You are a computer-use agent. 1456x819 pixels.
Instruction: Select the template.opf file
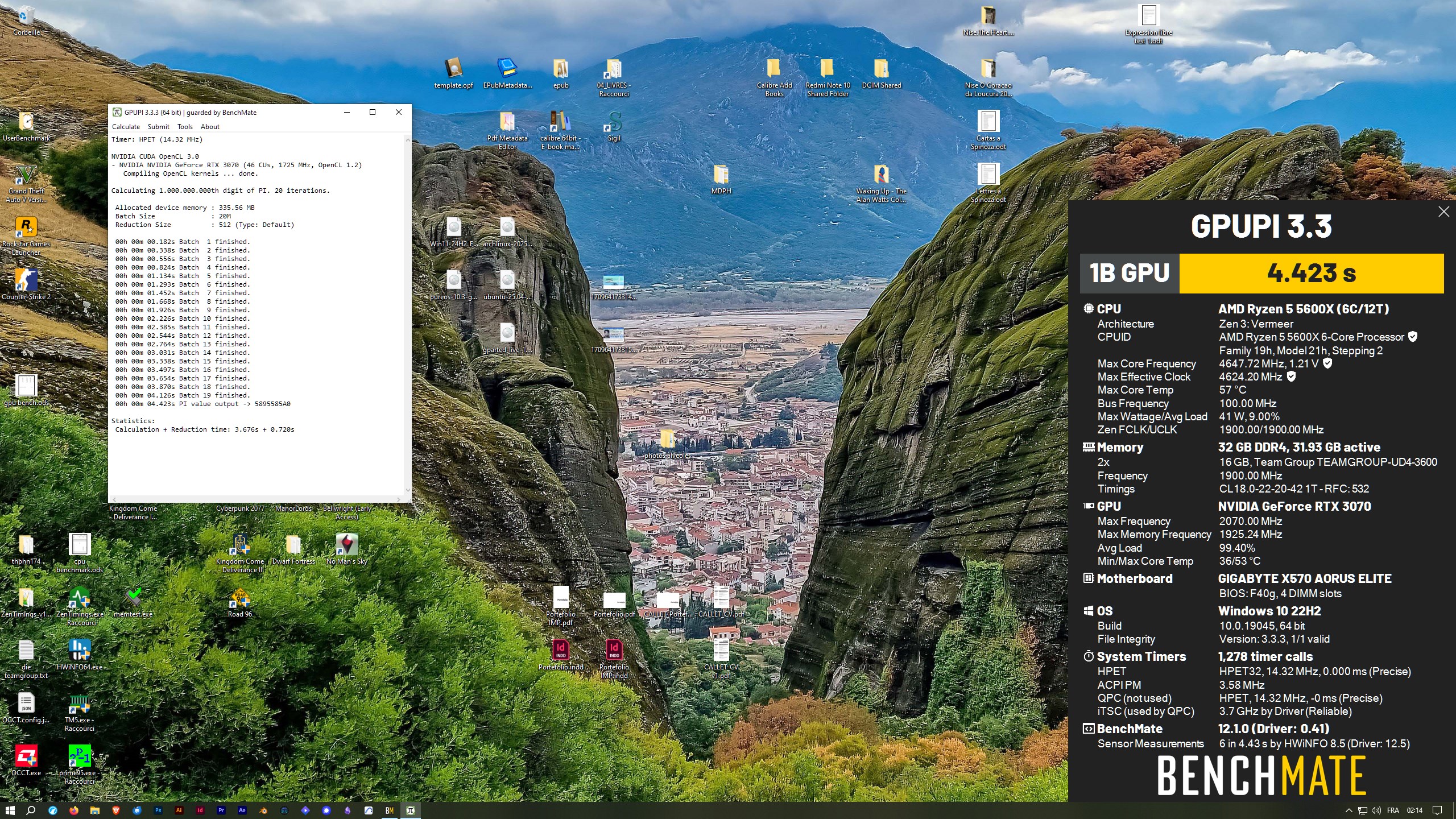pyautogui.click(x=454, y=73)
